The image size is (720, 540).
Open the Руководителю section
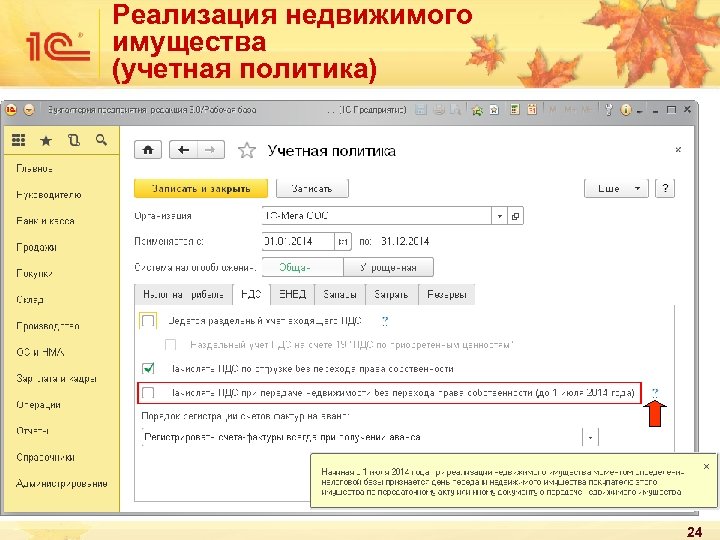[49, 195]
